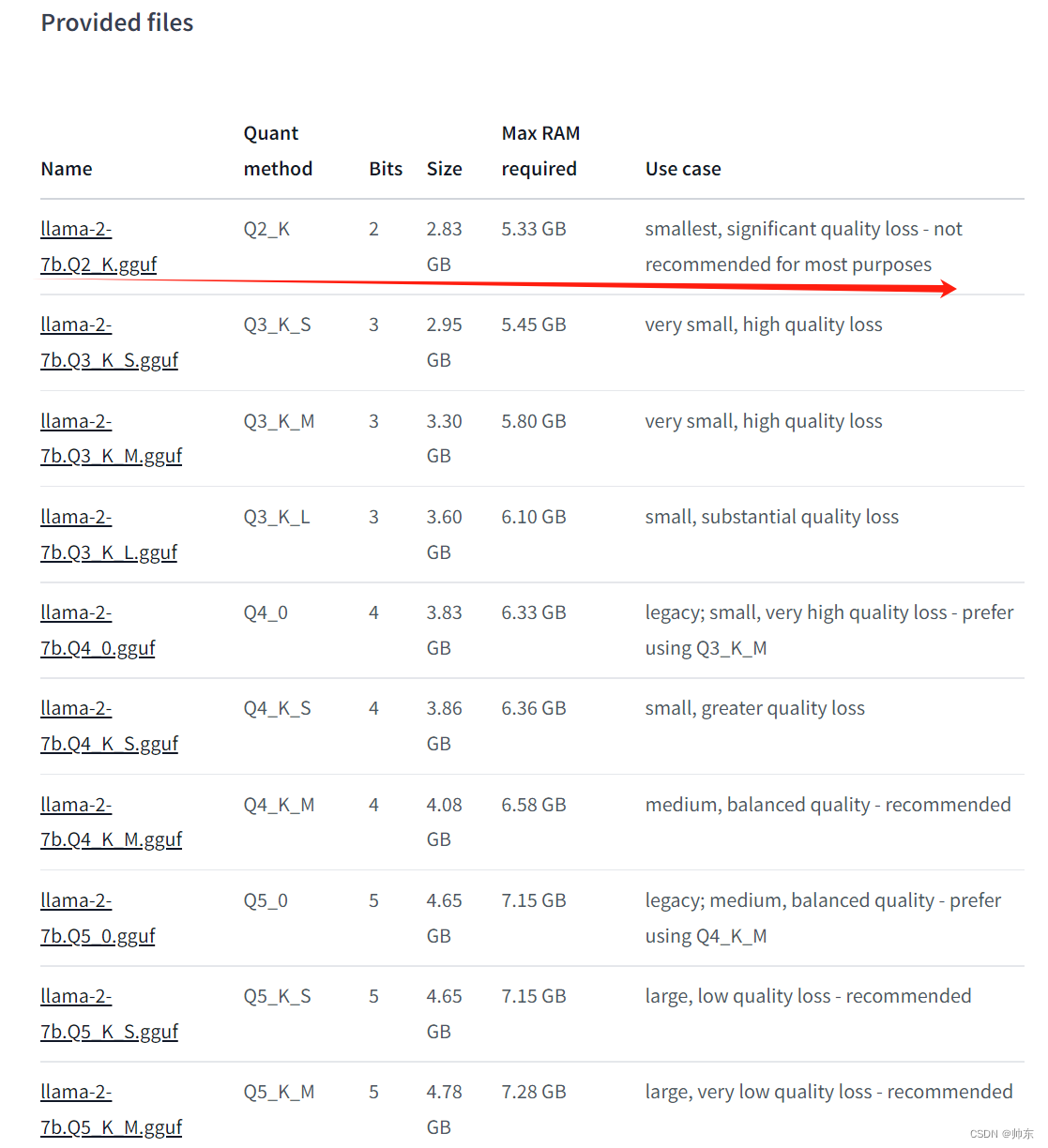Click the '2.95 GB' size value

(444, 342)
